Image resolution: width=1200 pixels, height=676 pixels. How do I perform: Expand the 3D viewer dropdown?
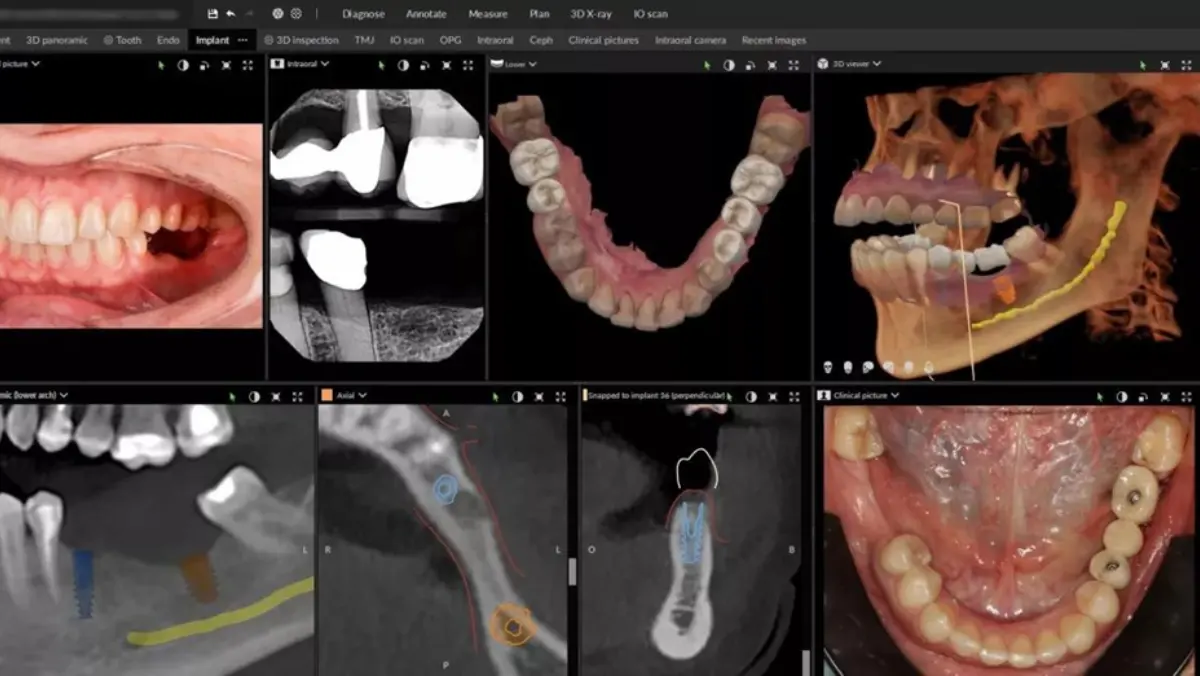click(877, 64)
